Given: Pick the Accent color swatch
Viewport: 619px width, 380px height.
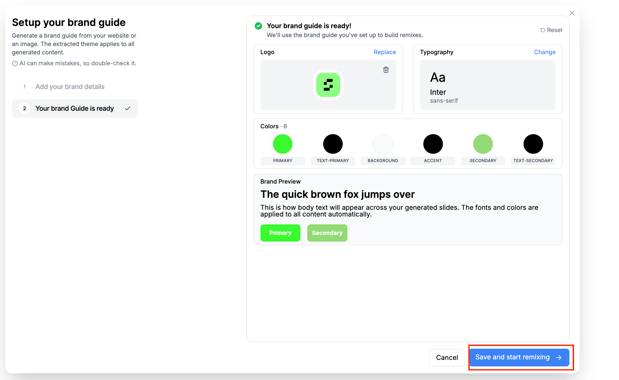Looking at the screenshot, I should click(433, 144).
